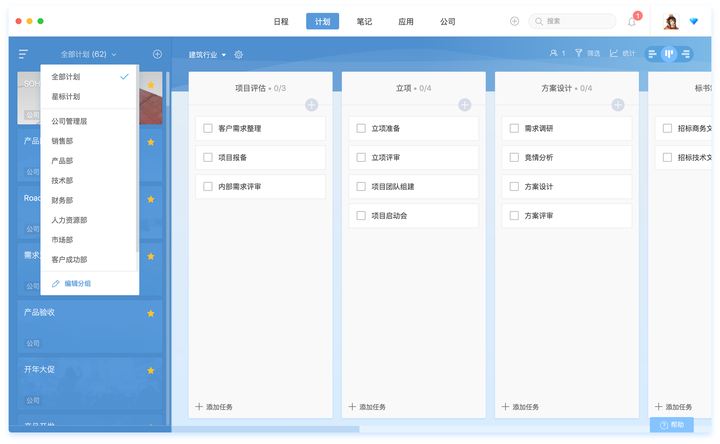This screenshot has height=444, width=720.
Task: Check the 竞情分析 task checkbox
Action: pyautogui.click(x=514, y=157)
